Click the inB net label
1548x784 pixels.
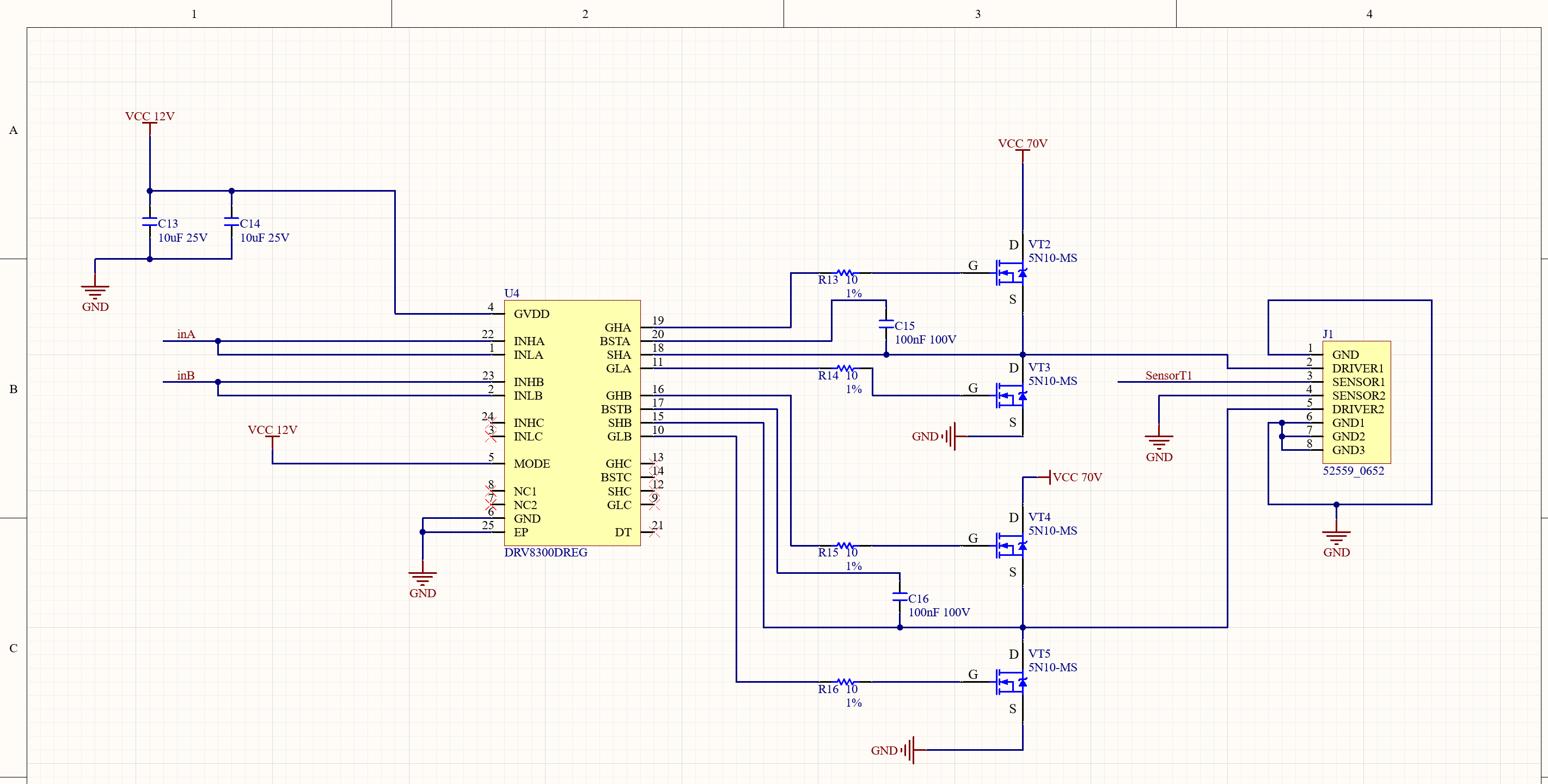(x=186, y=376)
